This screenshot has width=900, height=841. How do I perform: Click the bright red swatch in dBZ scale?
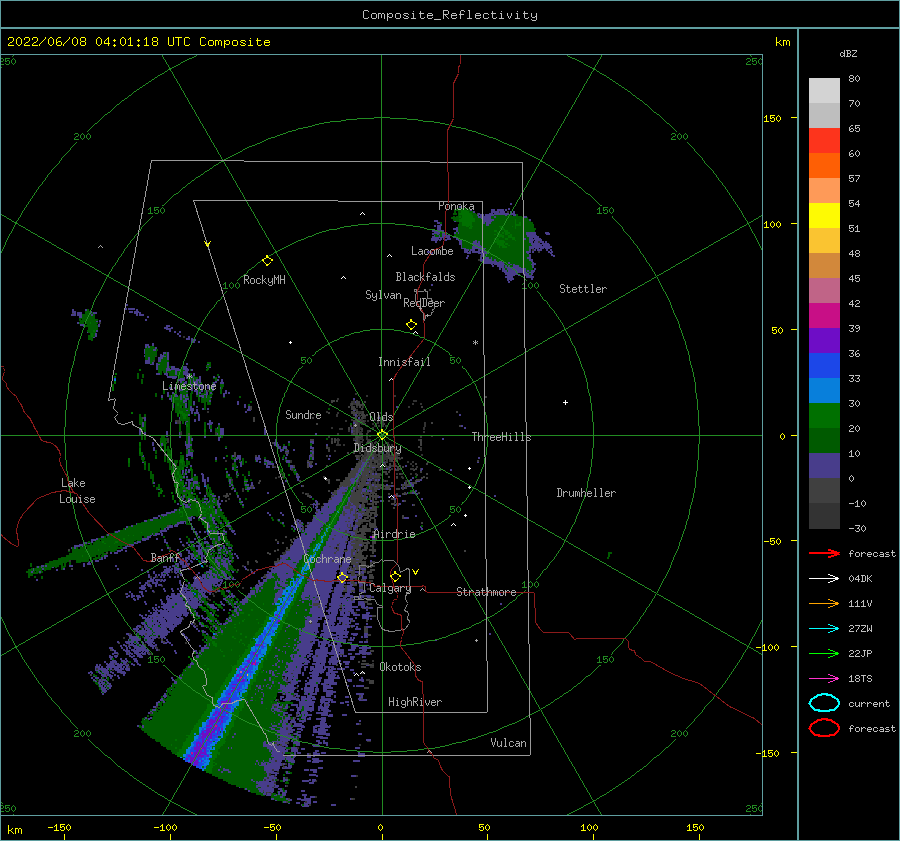click(x=824, y=140)
